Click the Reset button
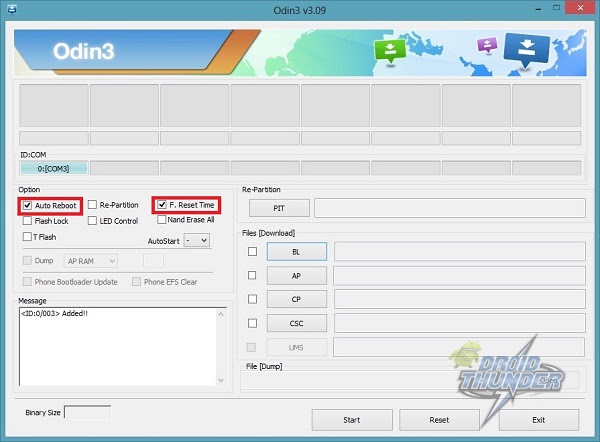This screenshot has width=600, height=442. [x=439, y=420]
